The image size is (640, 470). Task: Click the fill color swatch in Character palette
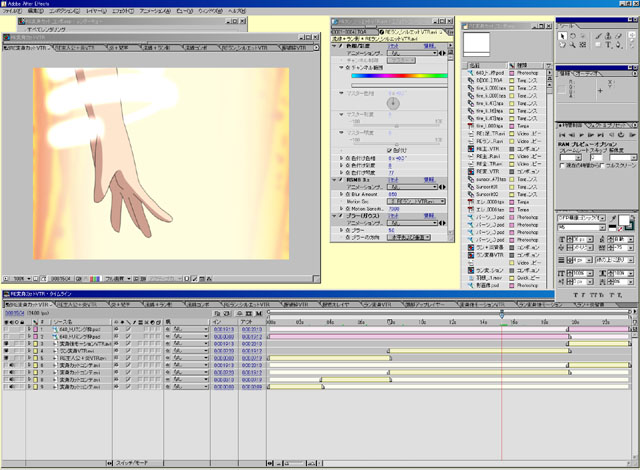[x=624, y=220]
